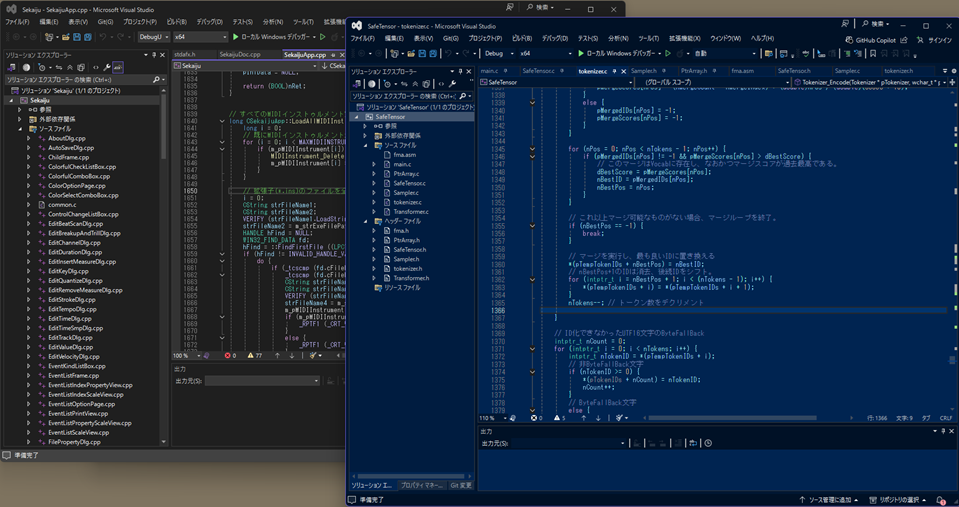Open the Help menu in SafeTensor window
Image resolution: width=959 pixels, height=507 pixels.
(762, 38)
